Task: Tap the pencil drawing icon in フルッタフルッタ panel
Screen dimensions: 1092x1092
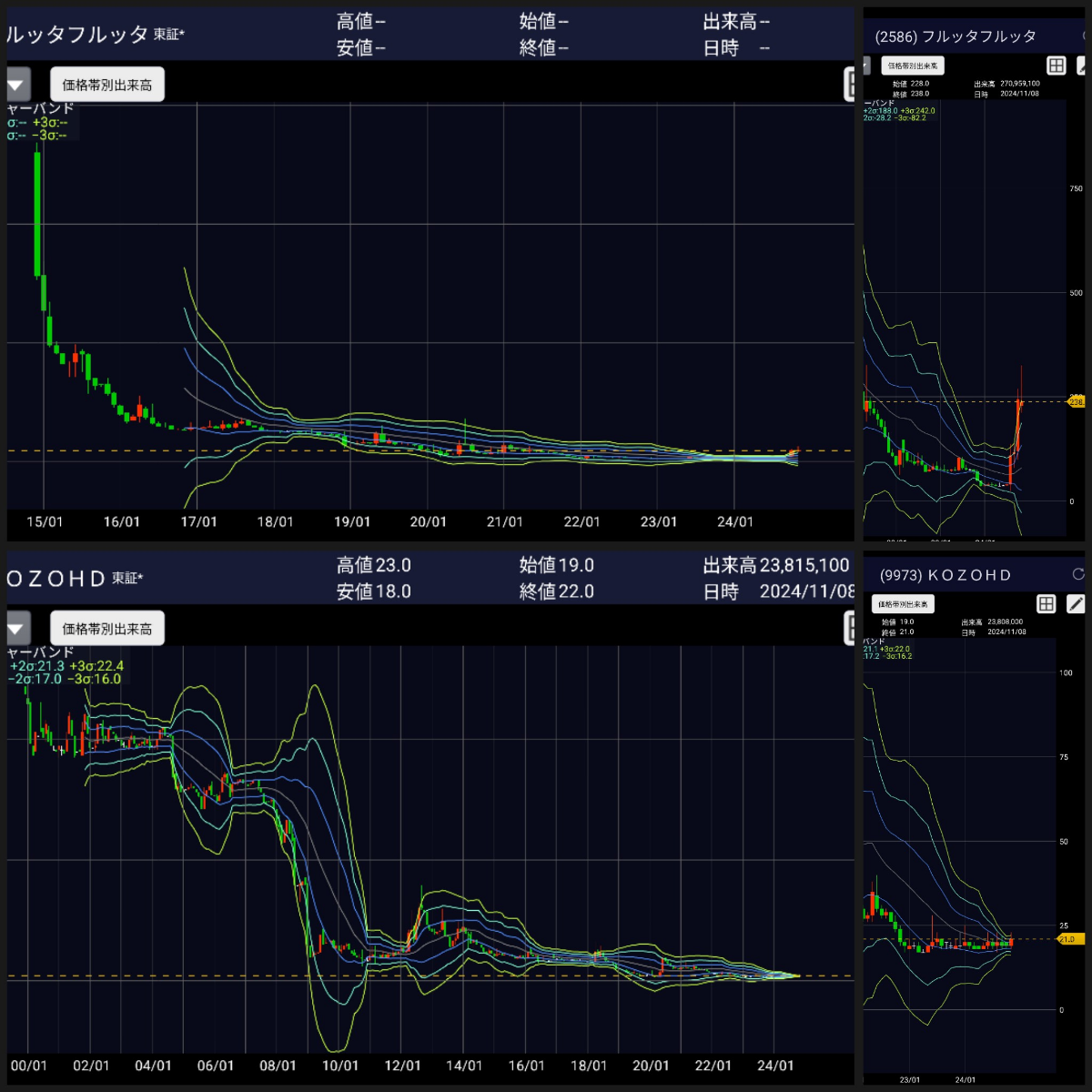Action: [x=1083, y=66]
